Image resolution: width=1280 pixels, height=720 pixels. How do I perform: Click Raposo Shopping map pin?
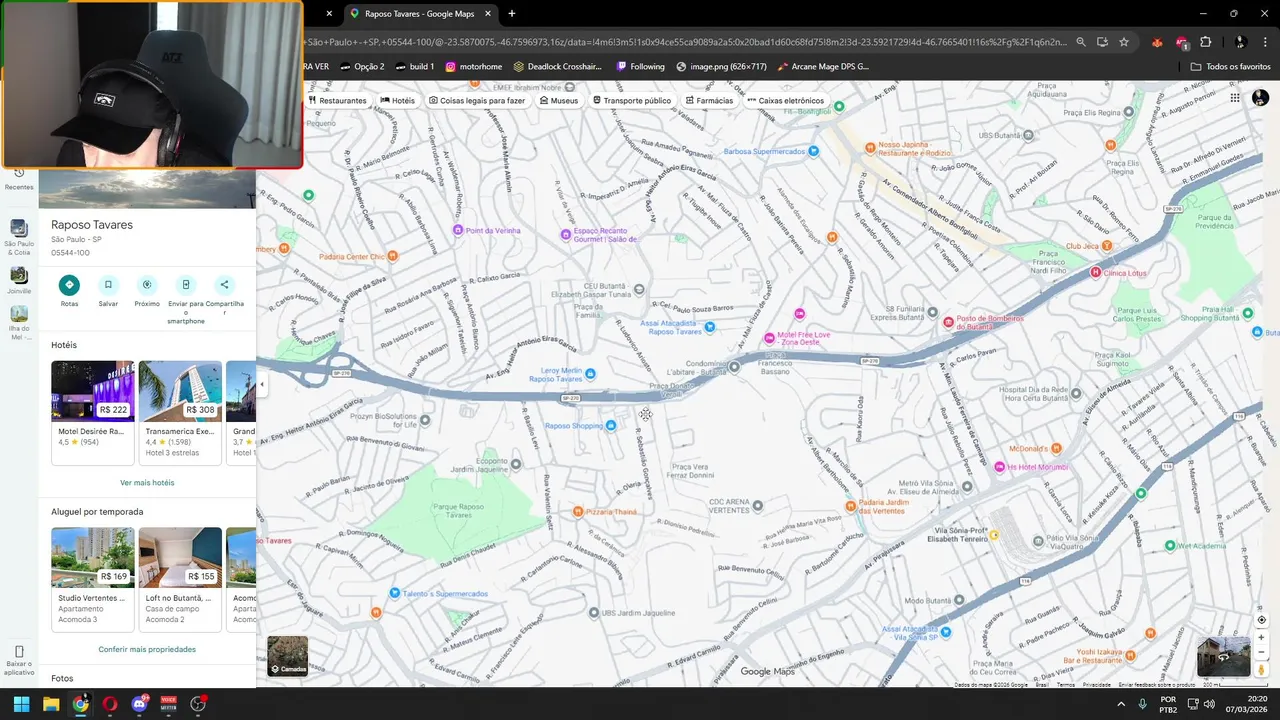[x=611, y=426]
